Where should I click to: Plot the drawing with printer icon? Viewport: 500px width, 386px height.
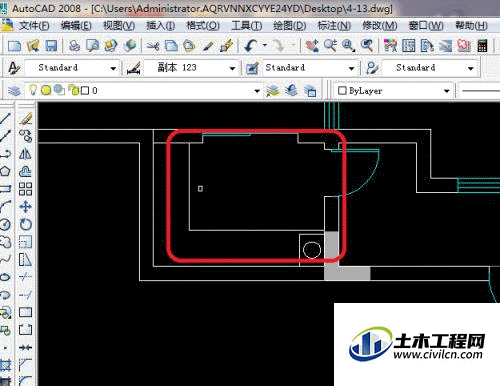click(x=74, y=46)
